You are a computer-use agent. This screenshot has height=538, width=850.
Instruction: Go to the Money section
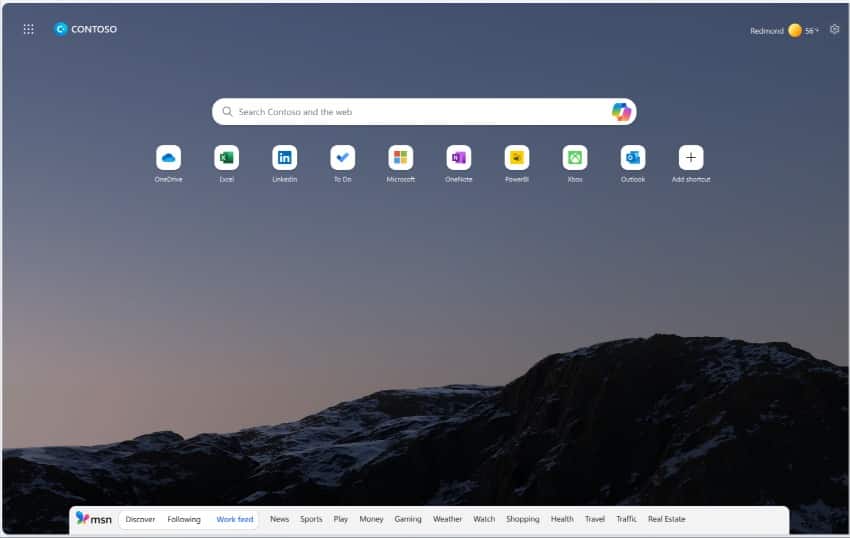point(371,520)
